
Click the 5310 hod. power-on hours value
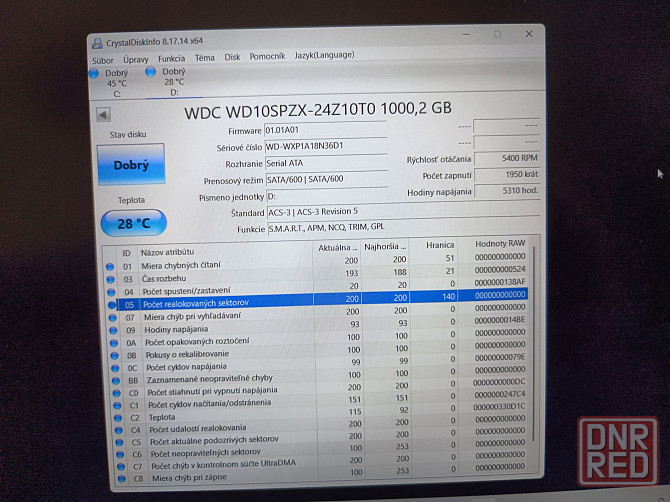pos(507,191)
